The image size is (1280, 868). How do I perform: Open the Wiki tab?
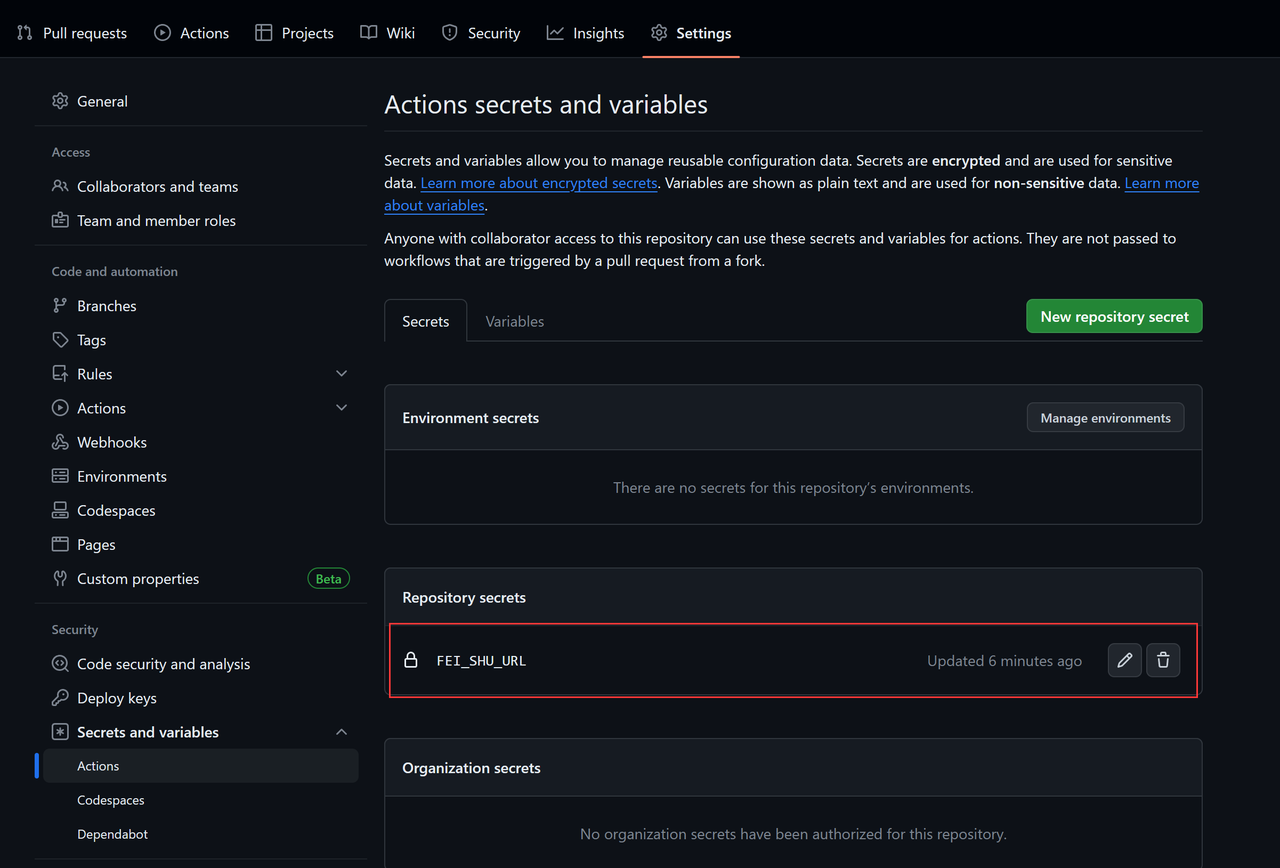click(x=388, y=33)
